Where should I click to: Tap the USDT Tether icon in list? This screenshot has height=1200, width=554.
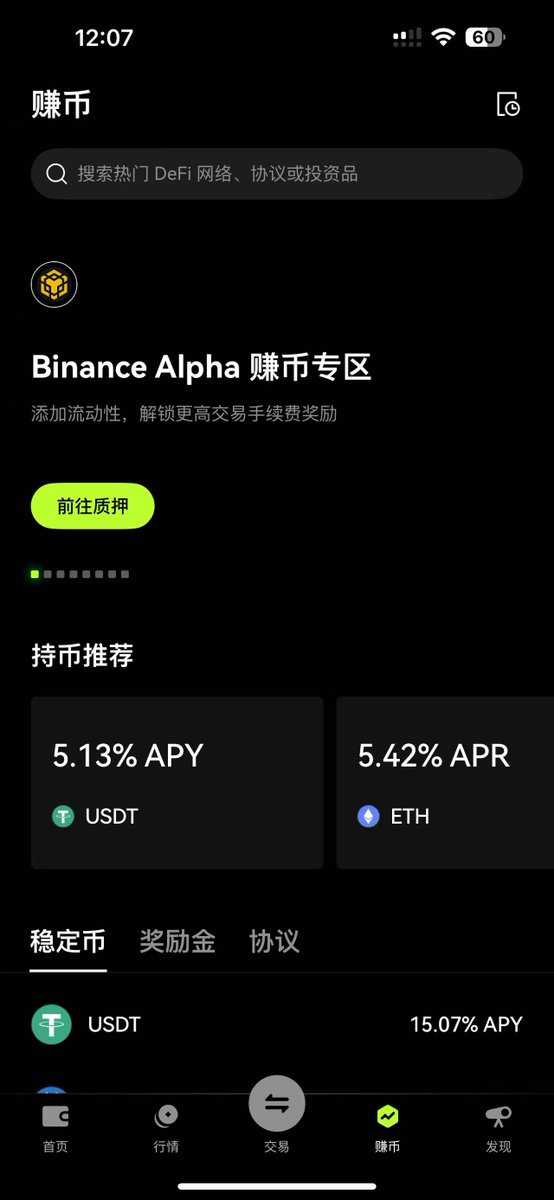point(51,1025)
